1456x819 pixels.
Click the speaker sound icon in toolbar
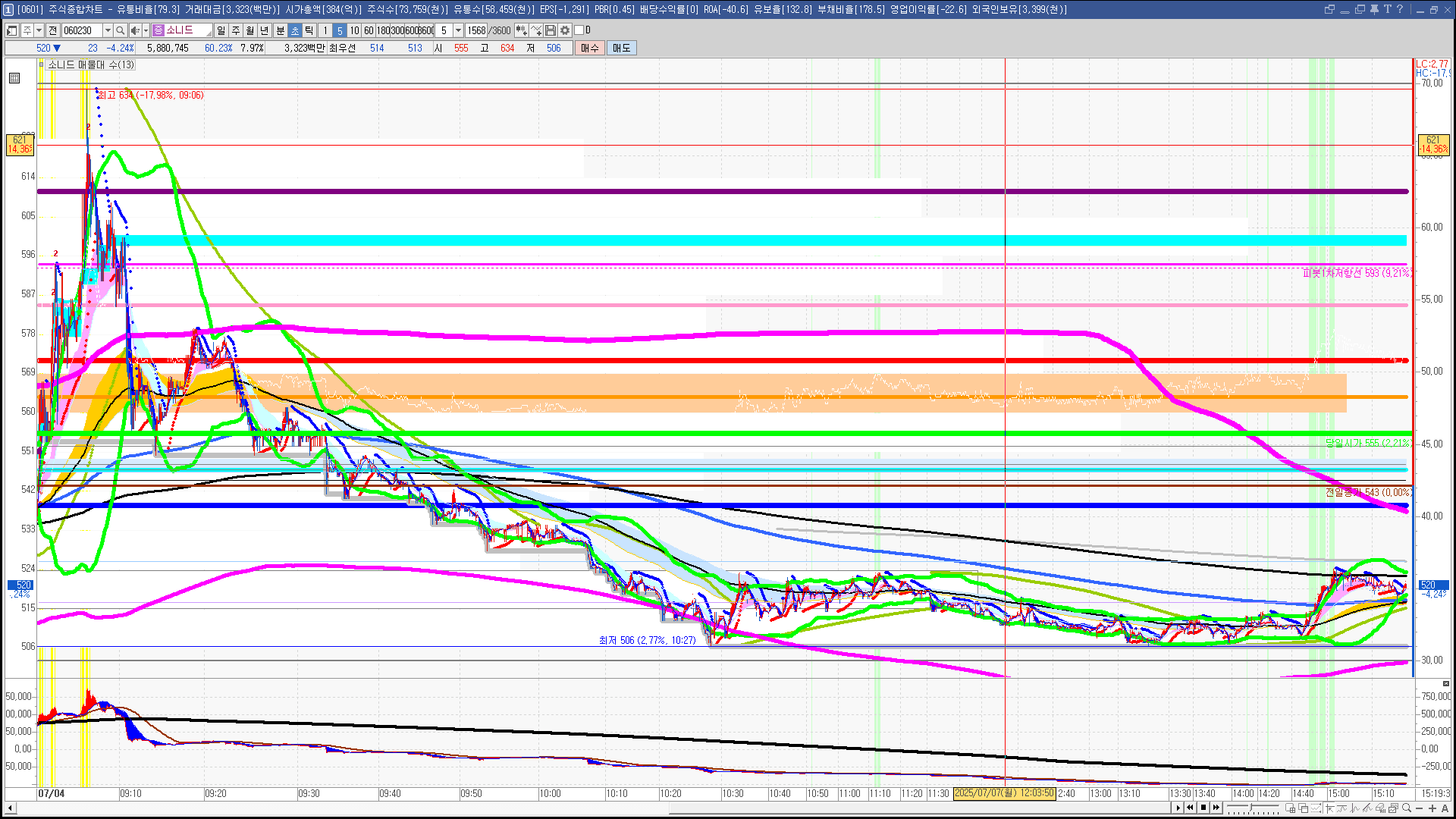[135, 30]
